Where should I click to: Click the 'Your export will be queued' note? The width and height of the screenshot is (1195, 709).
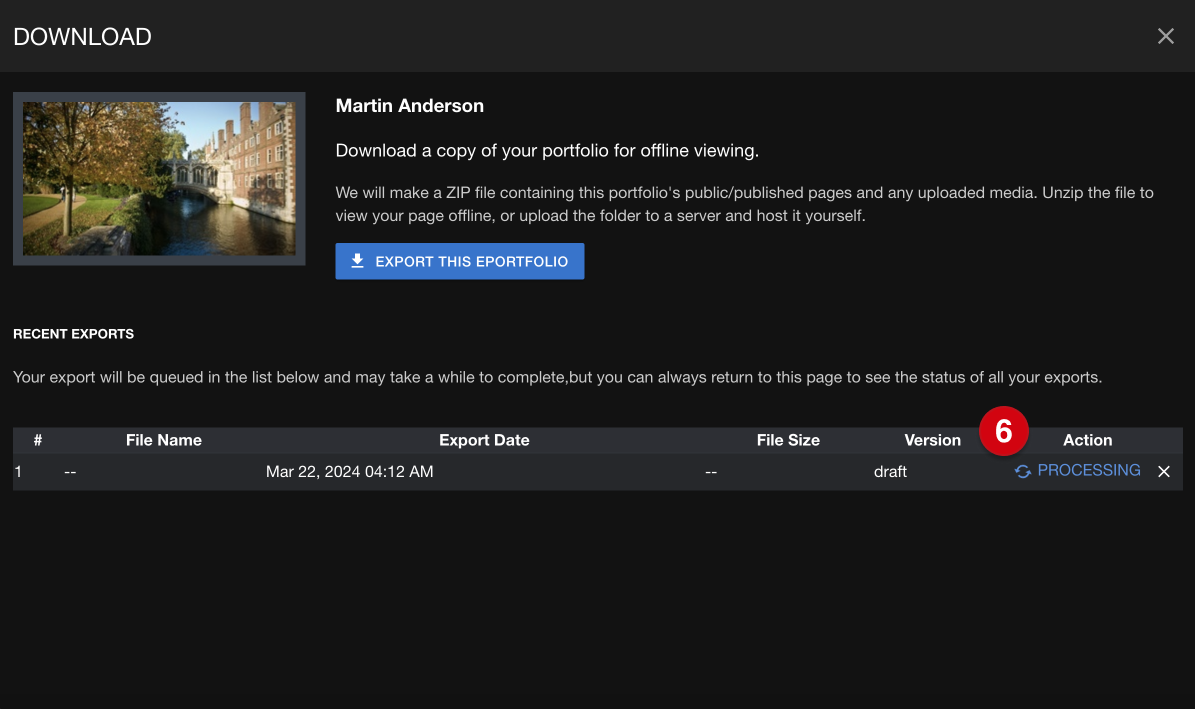[x=557, y=377]
